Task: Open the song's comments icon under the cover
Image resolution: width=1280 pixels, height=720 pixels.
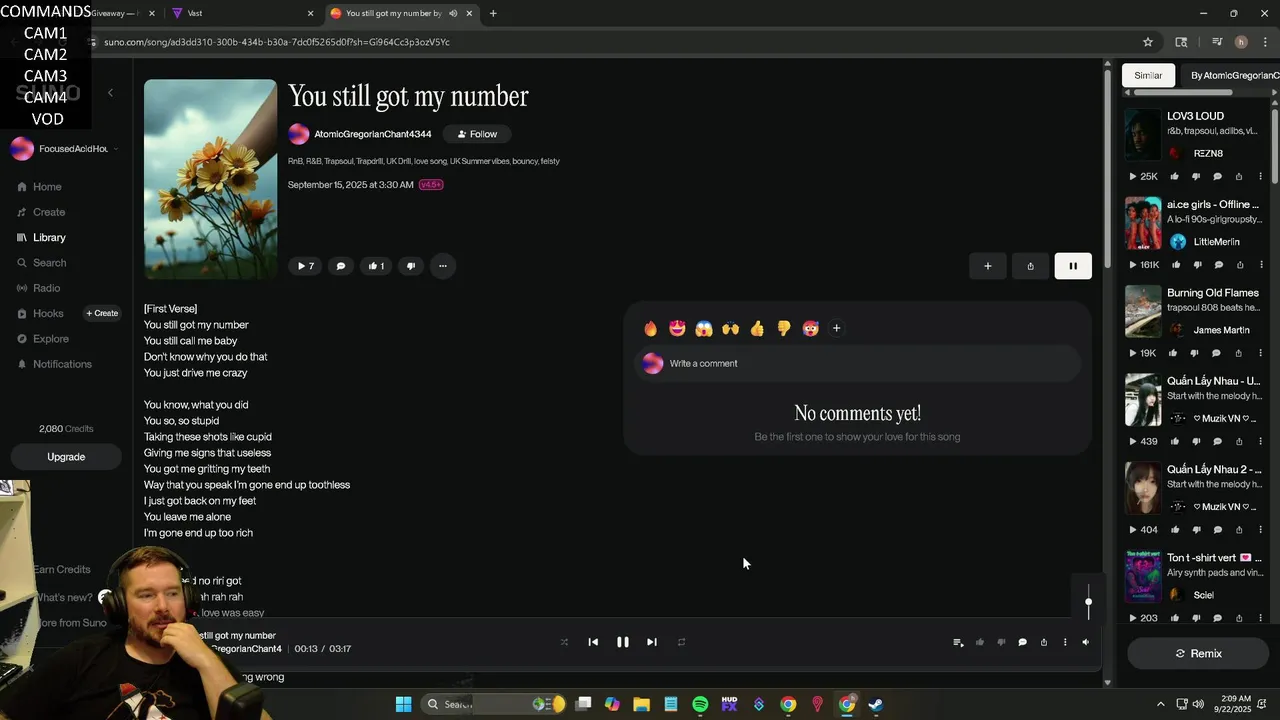Action: [341, 266]
